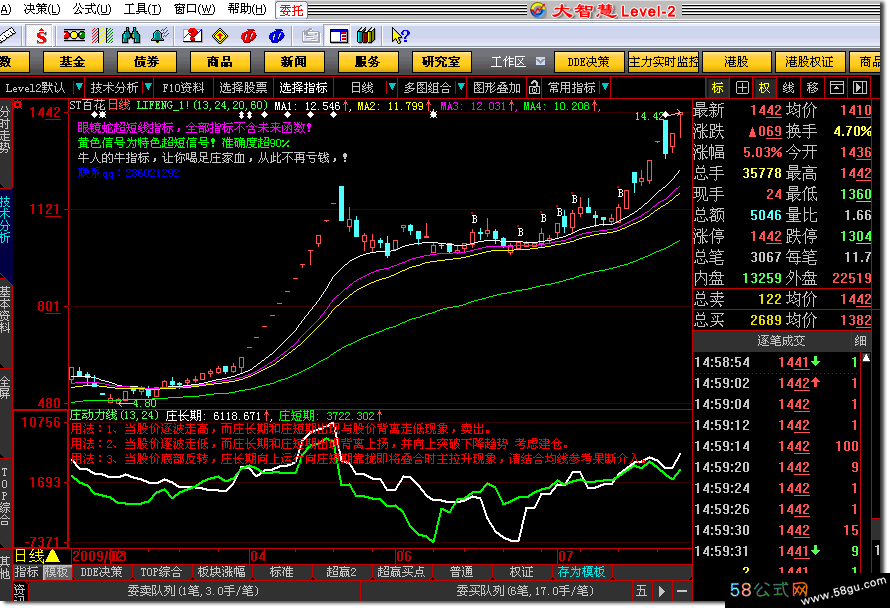Click the 港股权证 button
The image size is (890, 608).
[809, 62]
